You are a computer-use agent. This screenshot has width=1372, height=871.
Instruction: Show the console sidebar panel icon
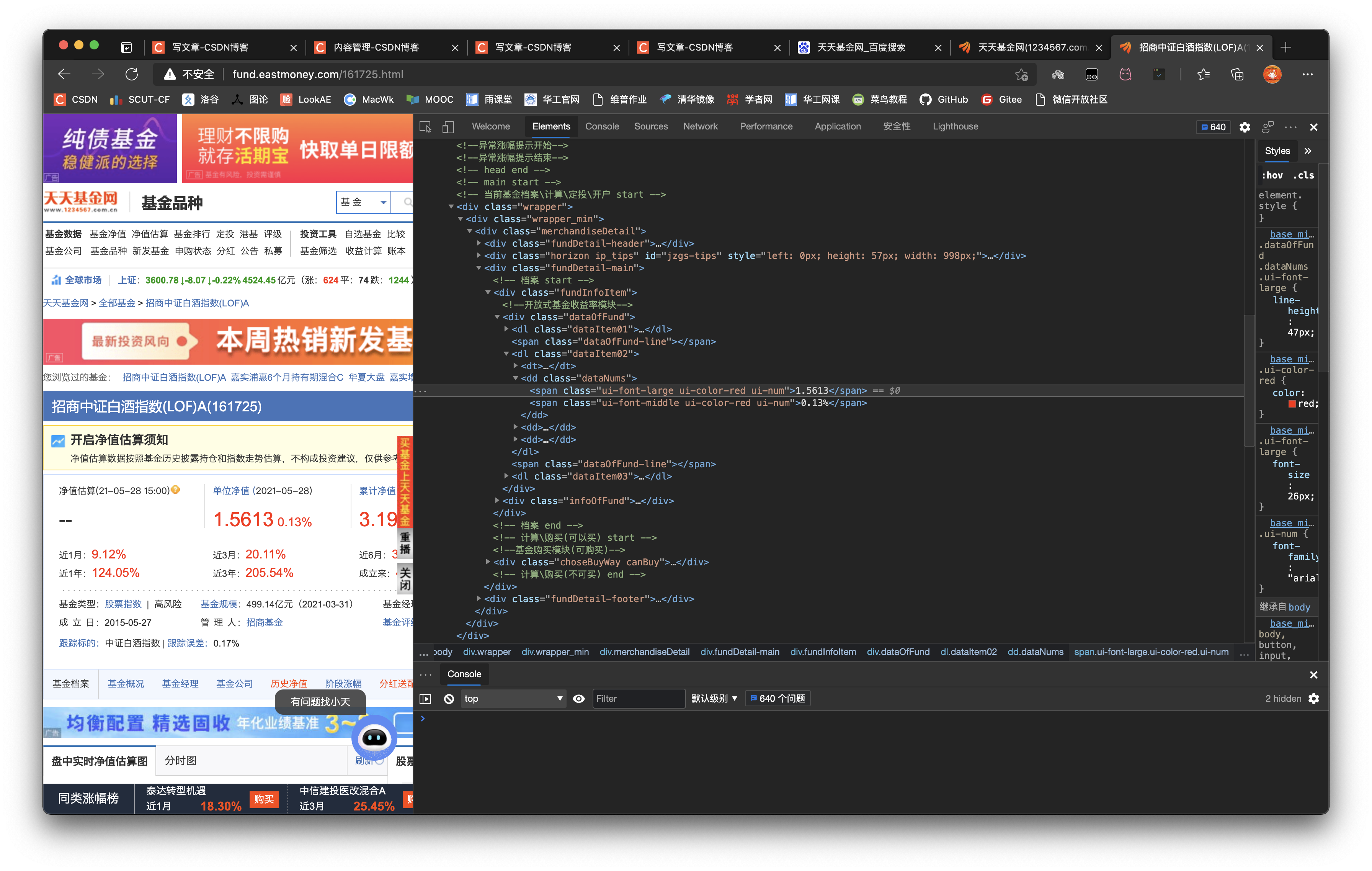coord(426,698)
